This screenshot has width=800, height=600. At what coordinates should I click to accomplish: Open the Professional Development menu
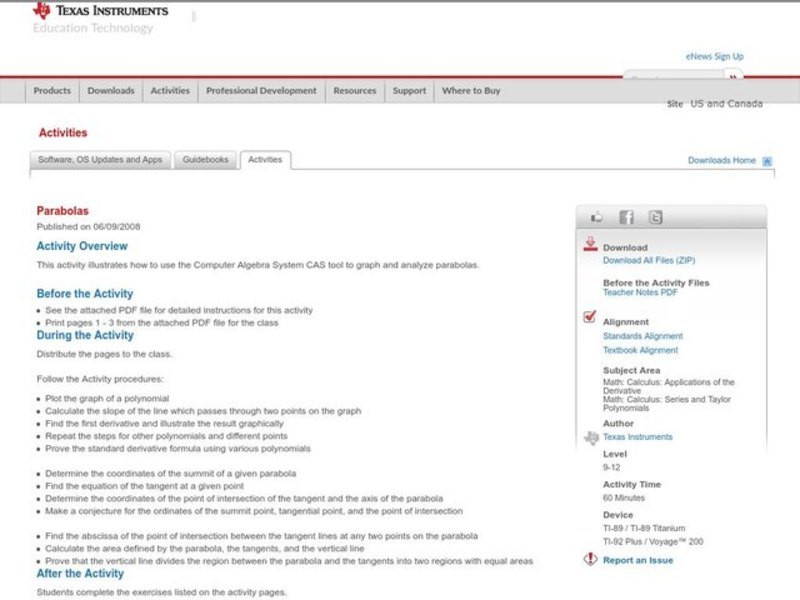[x=261, y=91]
